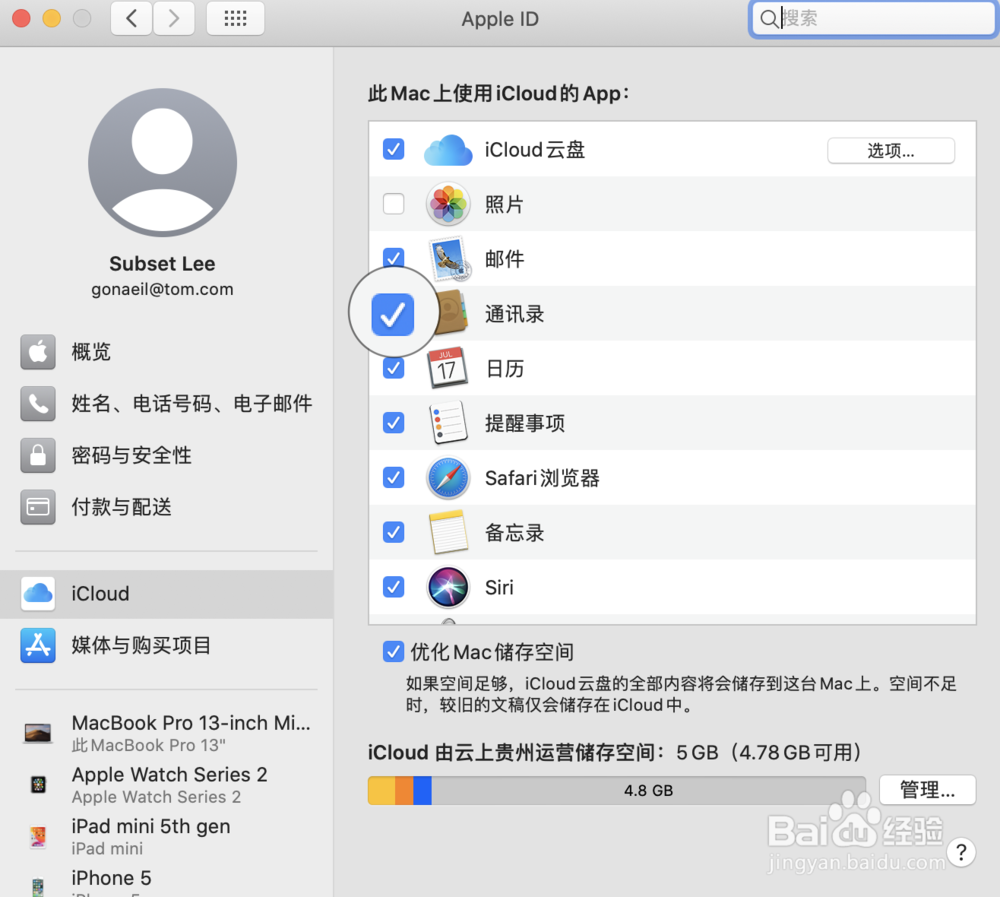Select iPhone 5 device entry

[x=166, y=880]
